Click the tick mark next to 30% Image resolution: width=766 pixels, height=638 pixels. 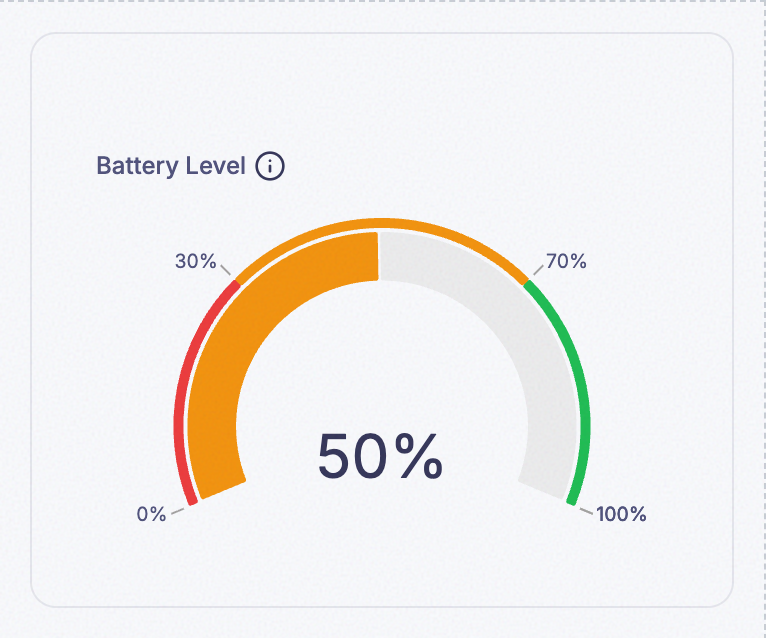[x=225, y=270]
